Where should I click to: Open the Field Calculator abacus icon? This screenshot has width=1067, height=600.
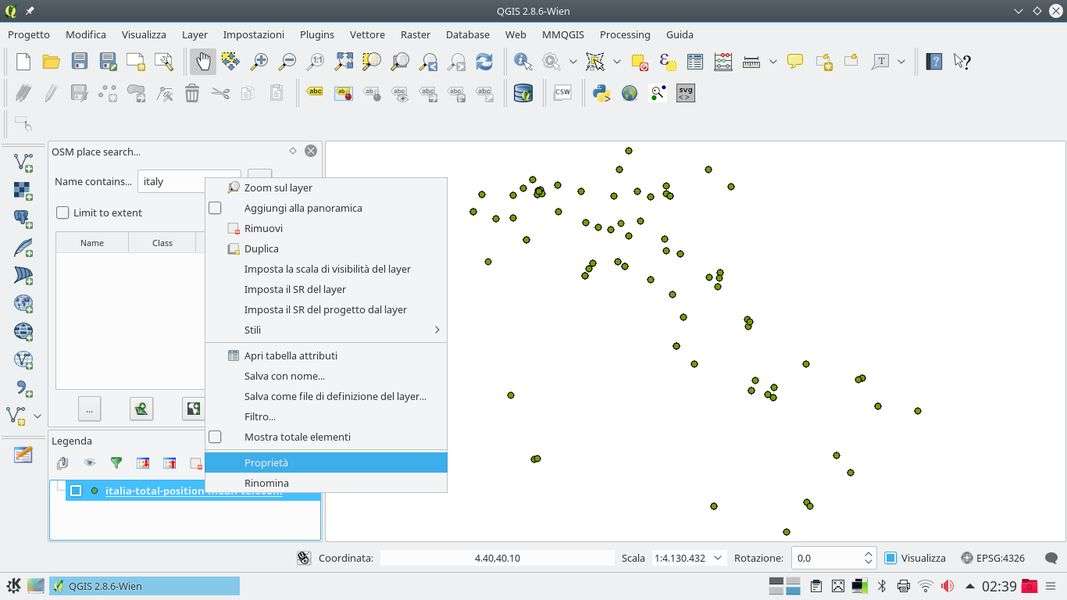pos(722,62)
